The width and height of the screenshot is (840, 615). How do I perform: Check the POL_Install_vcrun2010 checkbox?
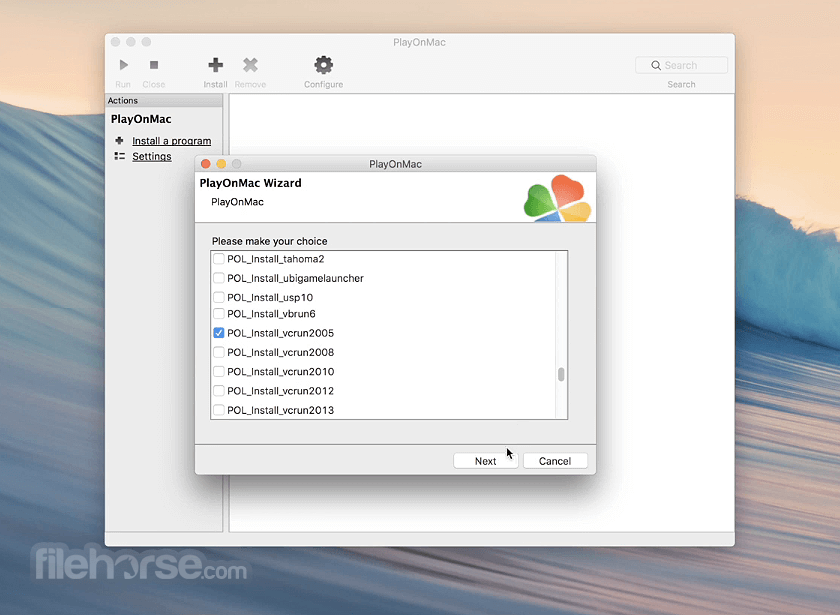pyautogui.click(x=219, y=371)
